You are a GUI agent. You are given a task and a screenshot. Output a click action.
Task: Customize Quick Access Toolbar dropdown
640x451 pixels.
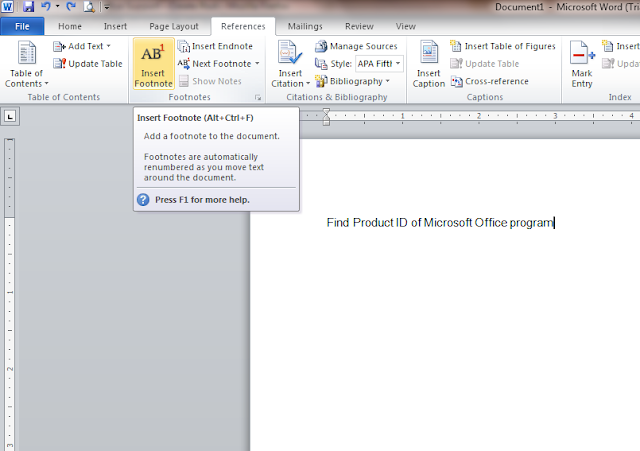pyautogui.click(x=107, y=7)
